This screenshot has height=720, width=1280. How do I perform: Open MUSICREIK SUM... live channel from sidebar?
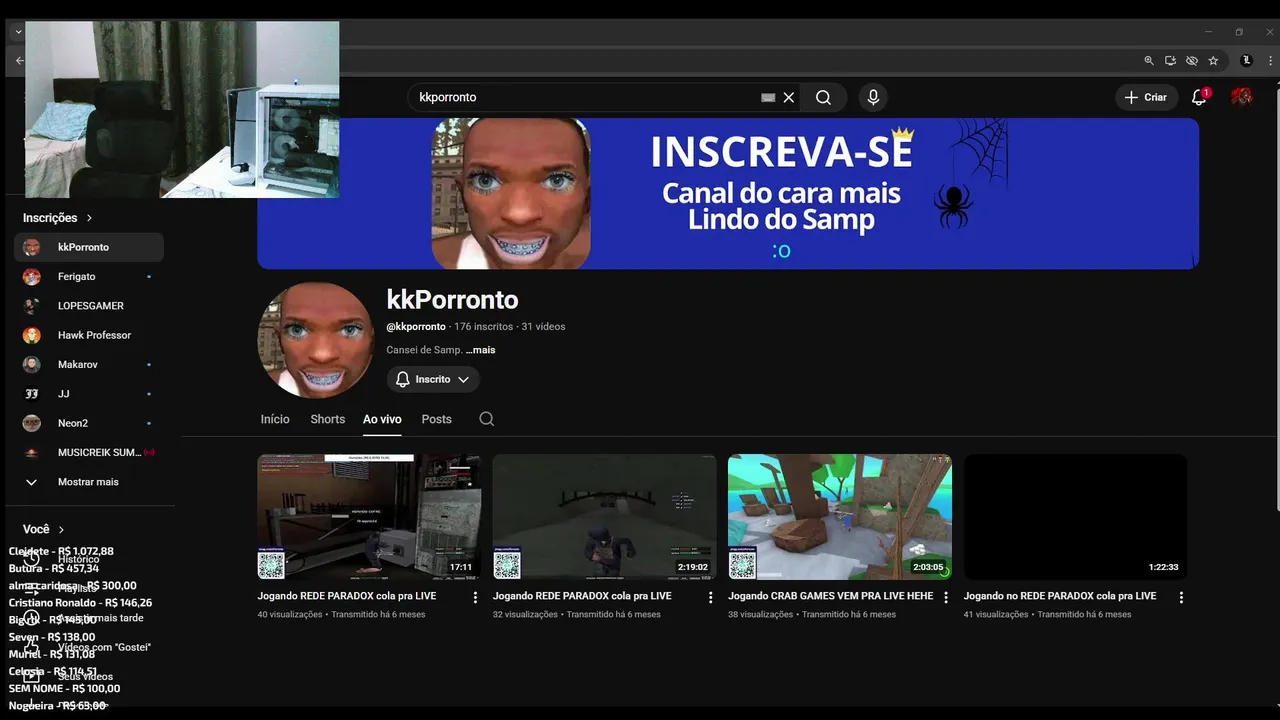(x=89, y=452)
